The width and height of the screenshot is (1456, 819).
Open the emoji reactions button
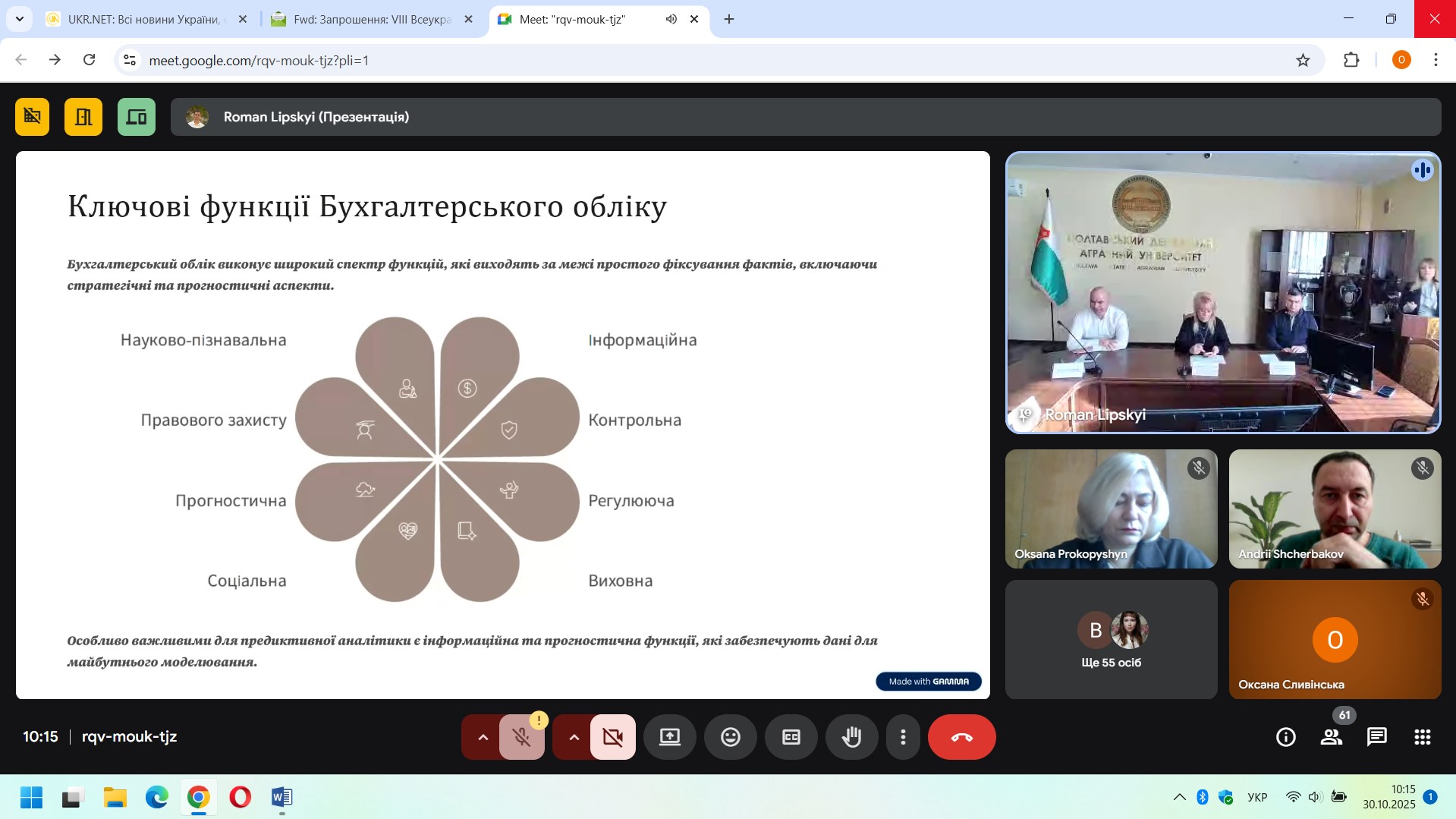point(730,736)
